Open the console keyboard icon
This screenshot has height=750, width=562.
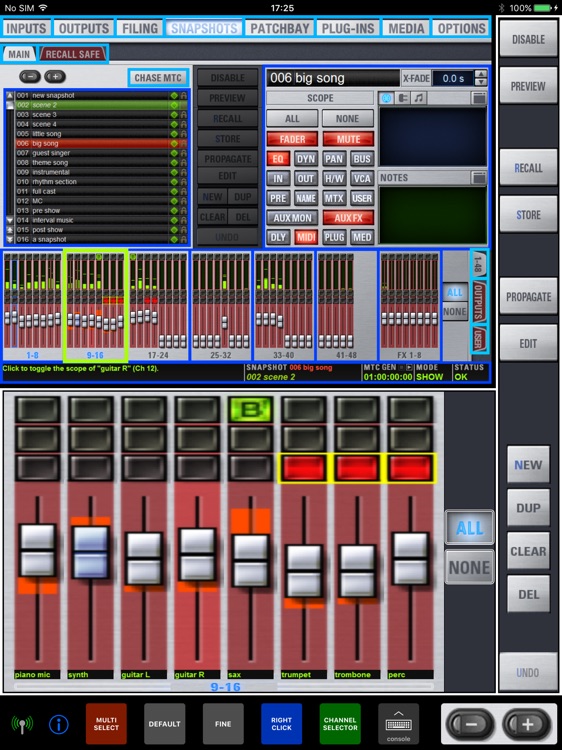pos(398,724)
